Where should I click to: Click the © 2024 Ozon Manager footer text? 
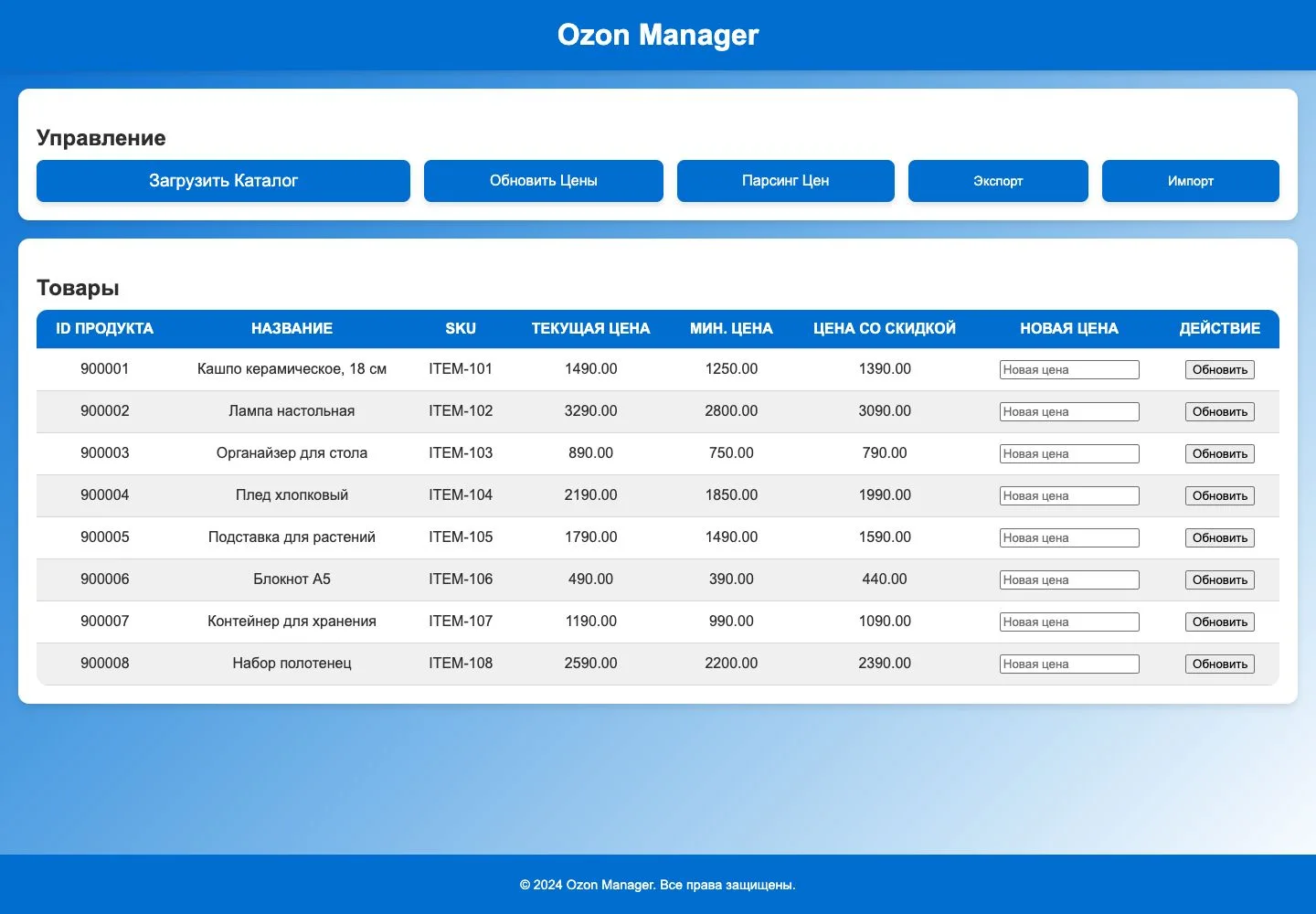[x=658, y=885]
